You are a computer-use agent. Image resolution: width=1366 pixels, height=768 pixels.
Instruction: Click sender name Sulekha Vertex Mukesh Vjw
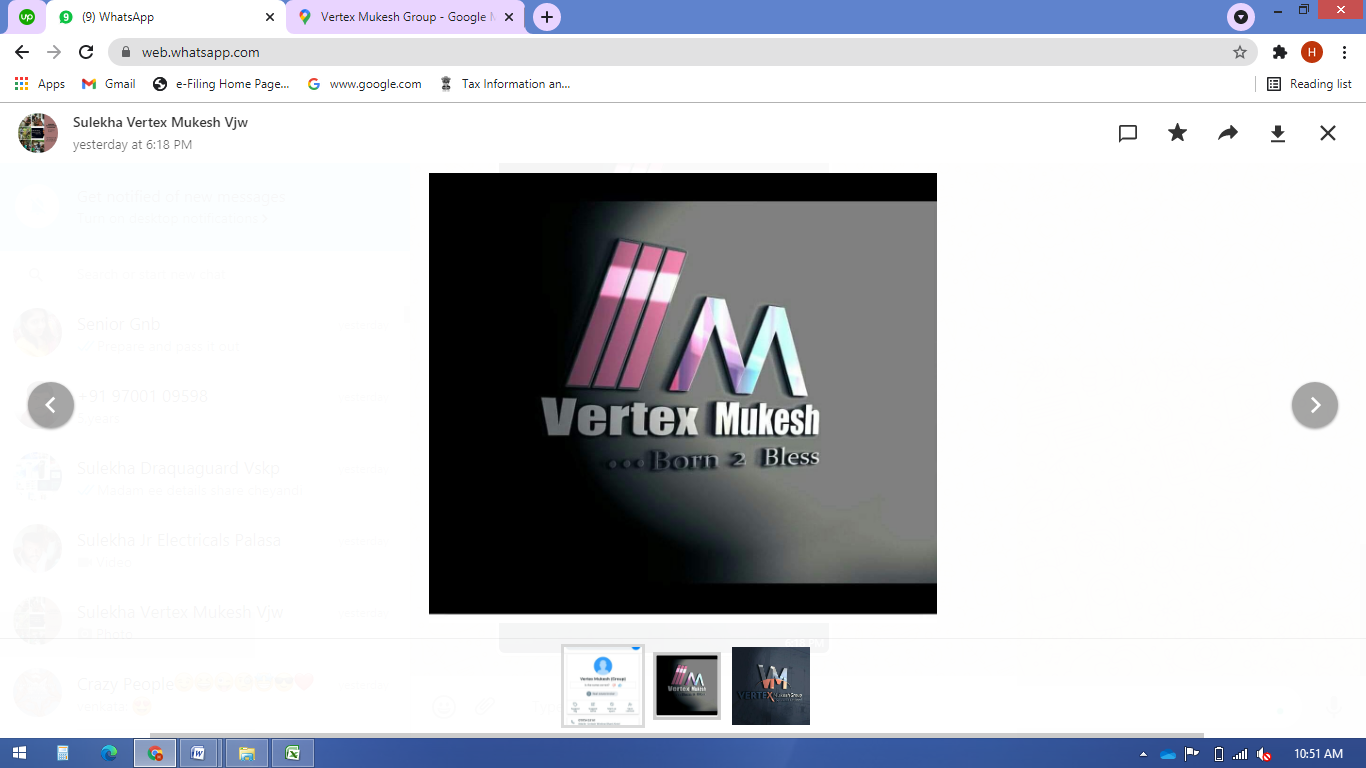tap(160, 122)
